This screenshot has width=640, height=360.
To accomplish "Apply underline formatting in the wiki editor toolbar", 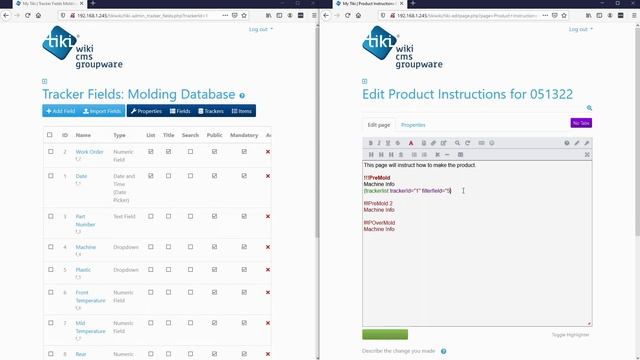I will tap(388, 143).
